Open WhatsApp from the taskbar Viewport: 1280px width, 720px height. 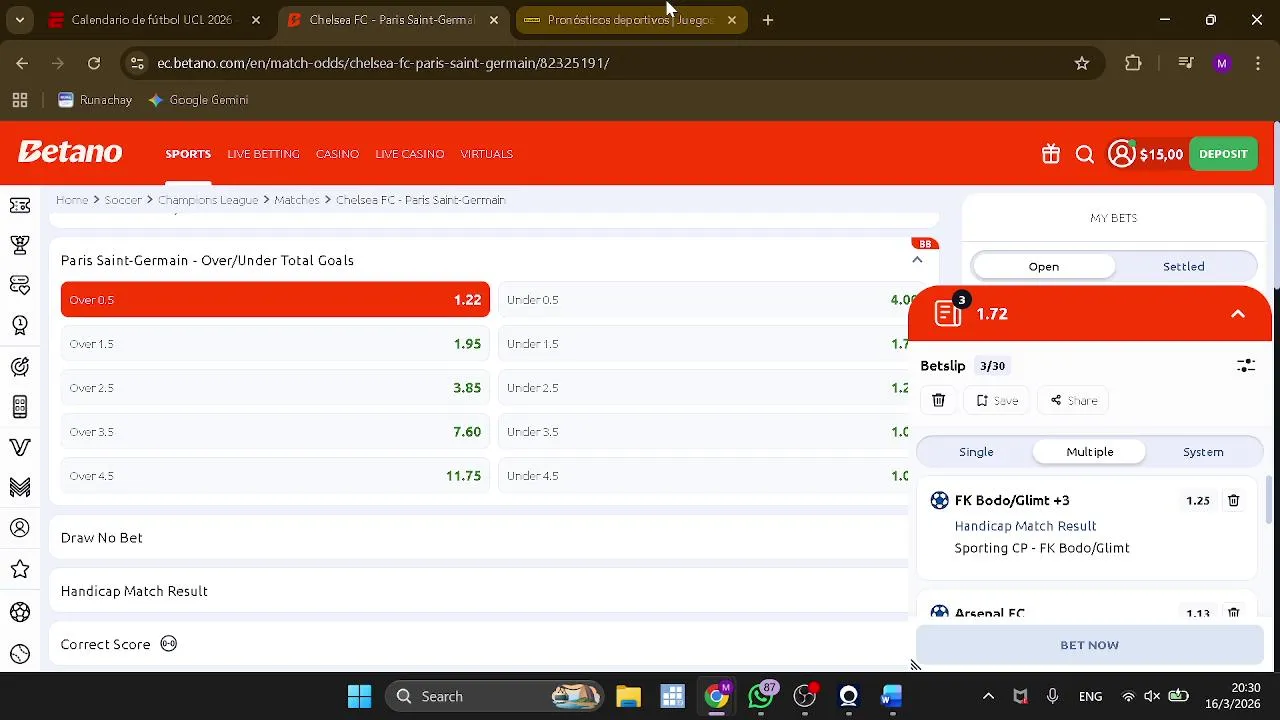tap(761, 696)
